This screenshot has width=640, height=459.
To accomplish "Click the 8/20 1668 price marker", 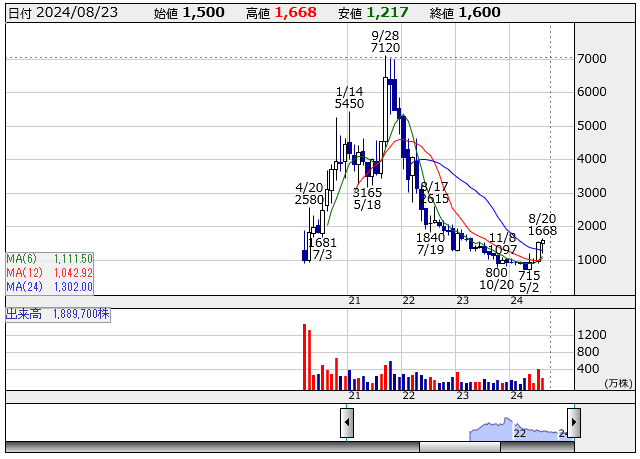I will (542, 224).
